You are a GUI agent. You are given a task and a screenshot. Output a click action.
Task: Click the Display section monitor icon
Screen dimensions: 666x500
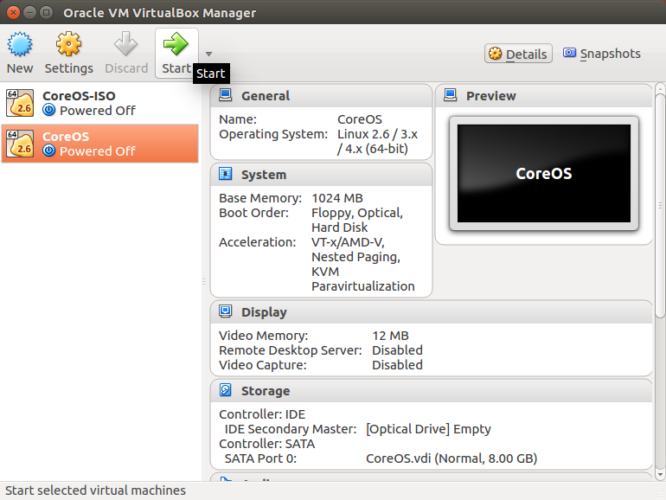click(x=226, y=312)
